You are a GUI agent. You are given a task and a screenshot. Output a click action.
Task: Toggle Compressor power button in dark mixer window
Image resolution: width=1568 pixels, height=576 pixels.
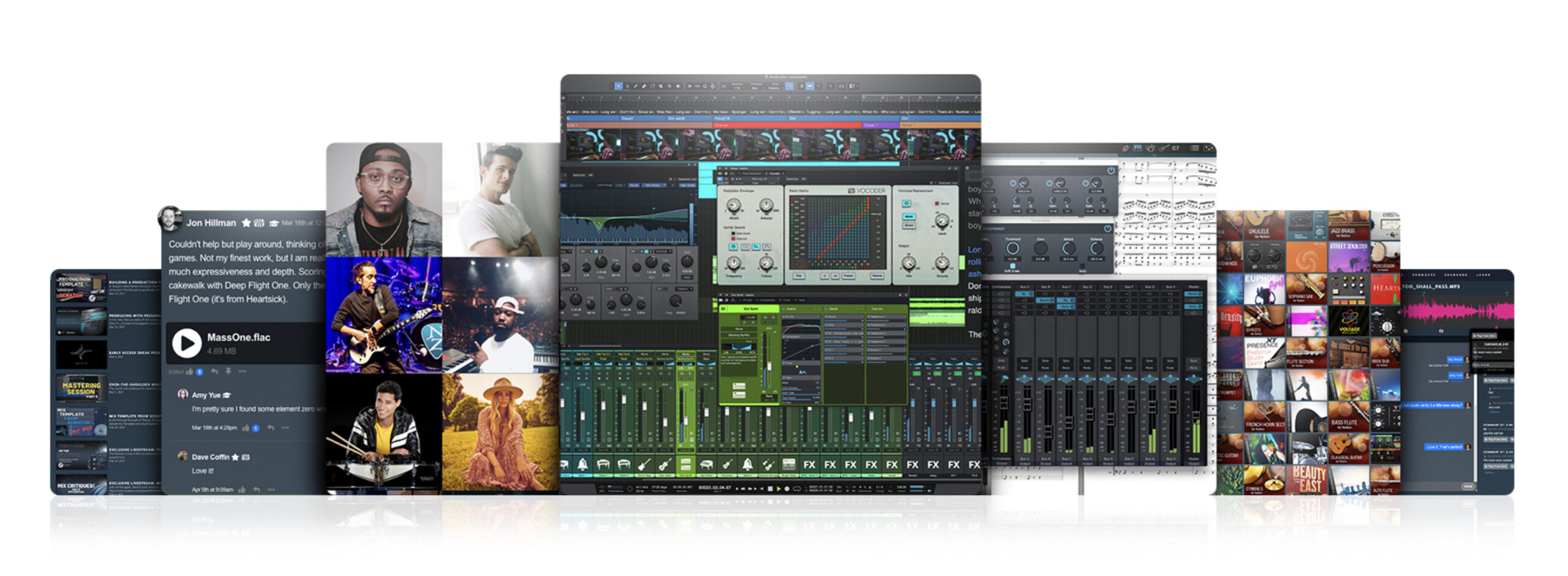click(x=1107, y=229)
